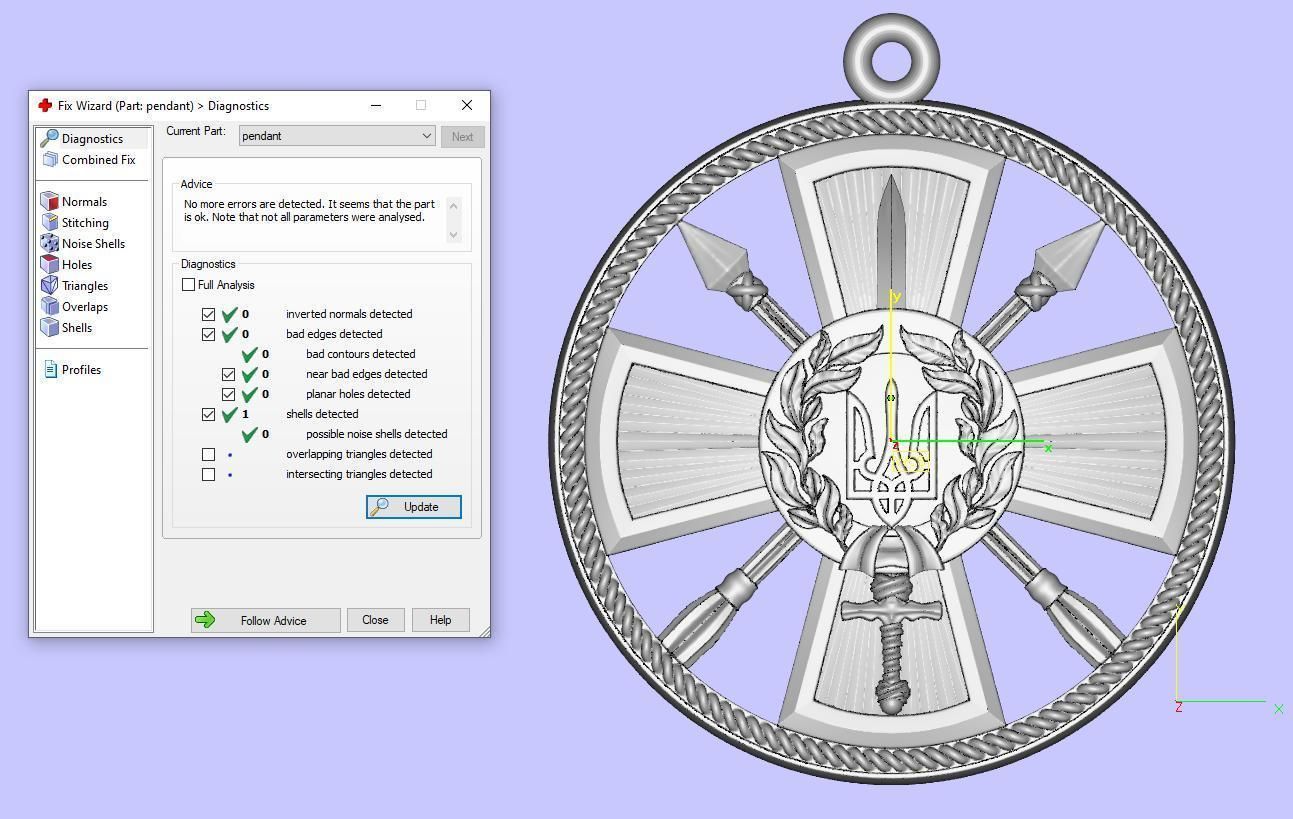Viewport: 1293px width, 819px height.
Task: Enable the Full Analysis checkbox
Action: (x=188, y=285)
